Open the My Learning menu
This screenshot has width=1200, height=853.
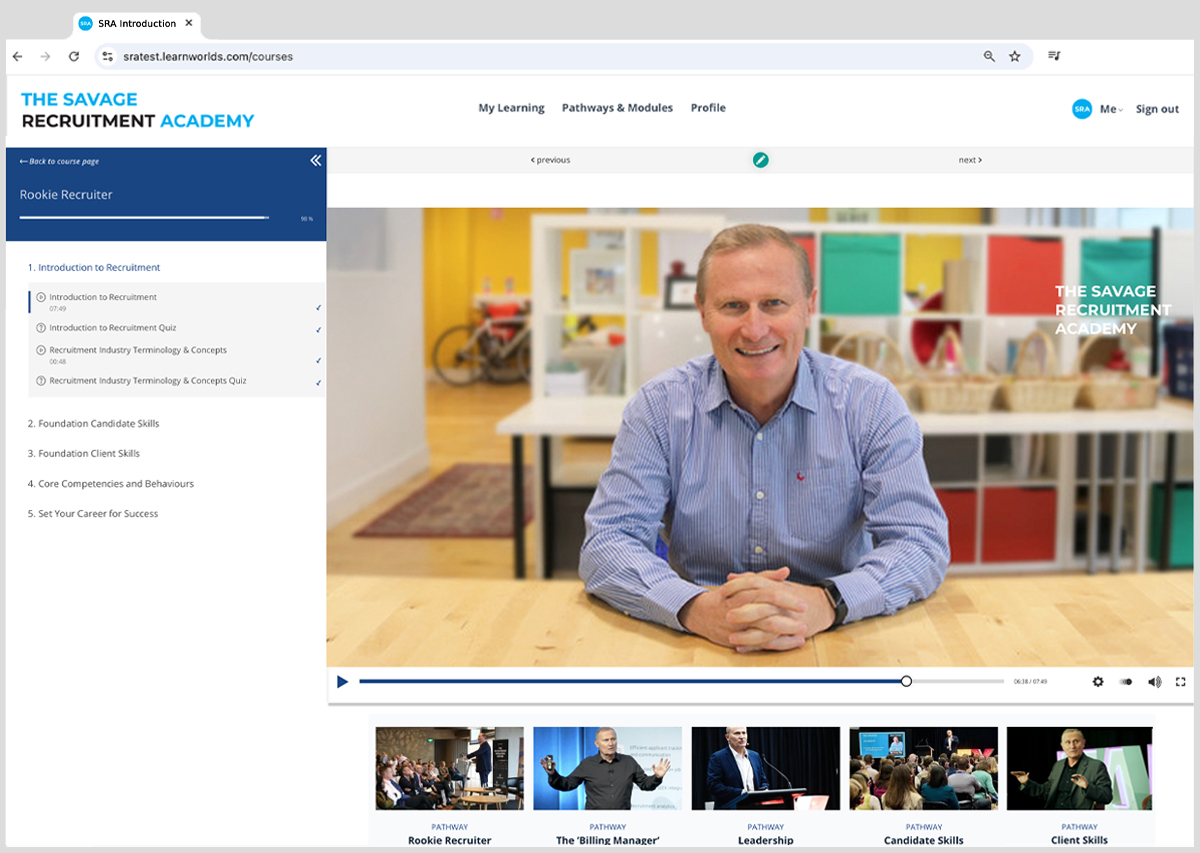point(511,108)
